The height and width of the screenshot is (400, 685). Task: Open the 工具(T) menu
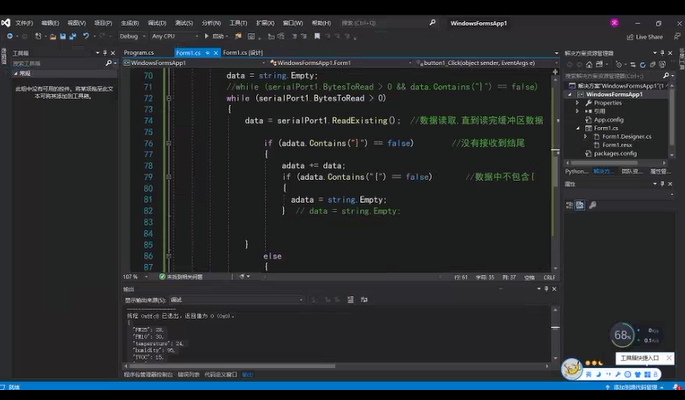tap(238, 23)
